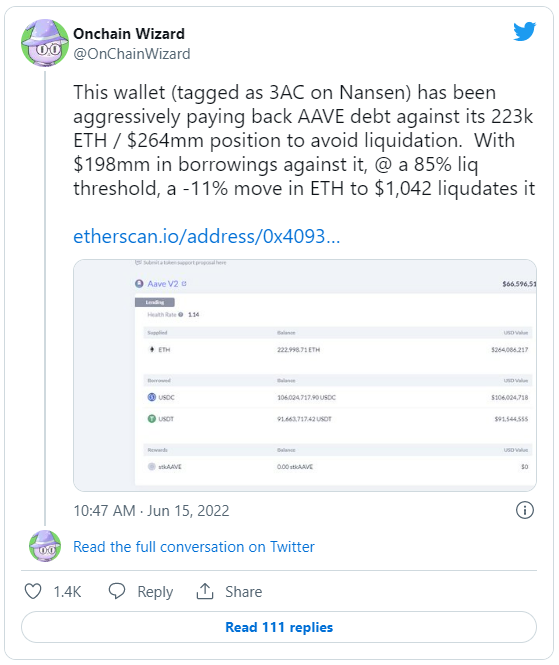Click the Twitter bird logo
Screen dimensions: 559x665
point(524,31)
